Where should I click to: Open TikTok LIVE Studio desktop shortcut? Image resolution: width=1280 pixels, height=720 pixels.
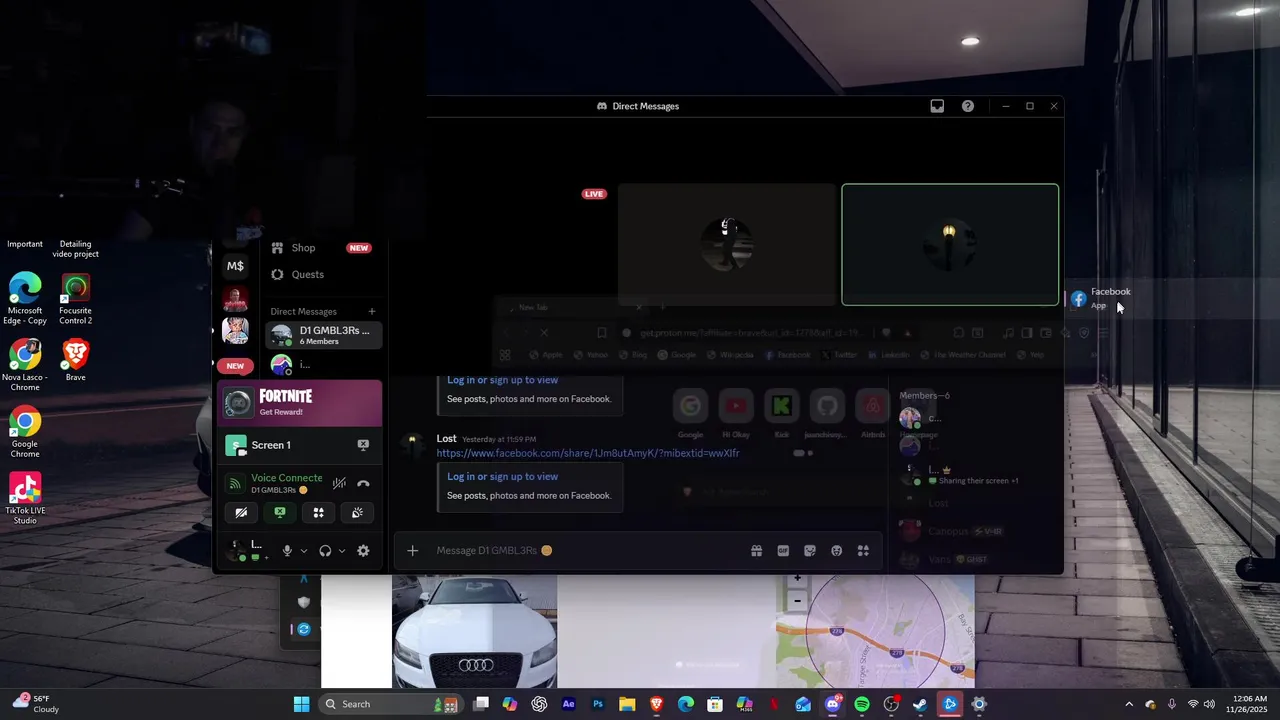click(25, 498)
